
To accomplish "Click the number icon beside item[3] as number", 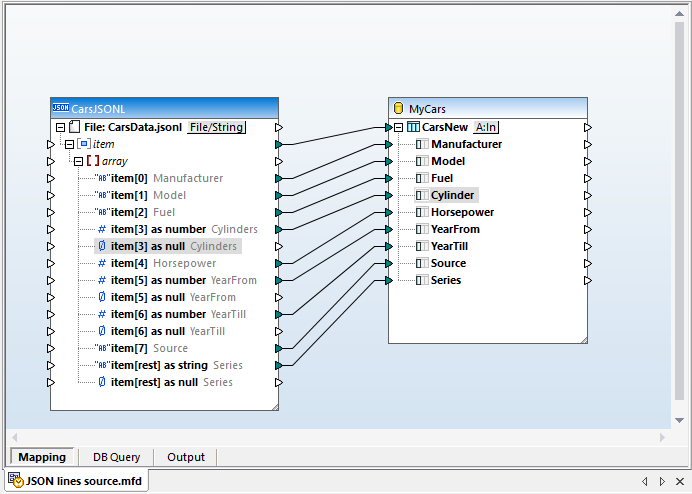I will [x=101, y=229].
